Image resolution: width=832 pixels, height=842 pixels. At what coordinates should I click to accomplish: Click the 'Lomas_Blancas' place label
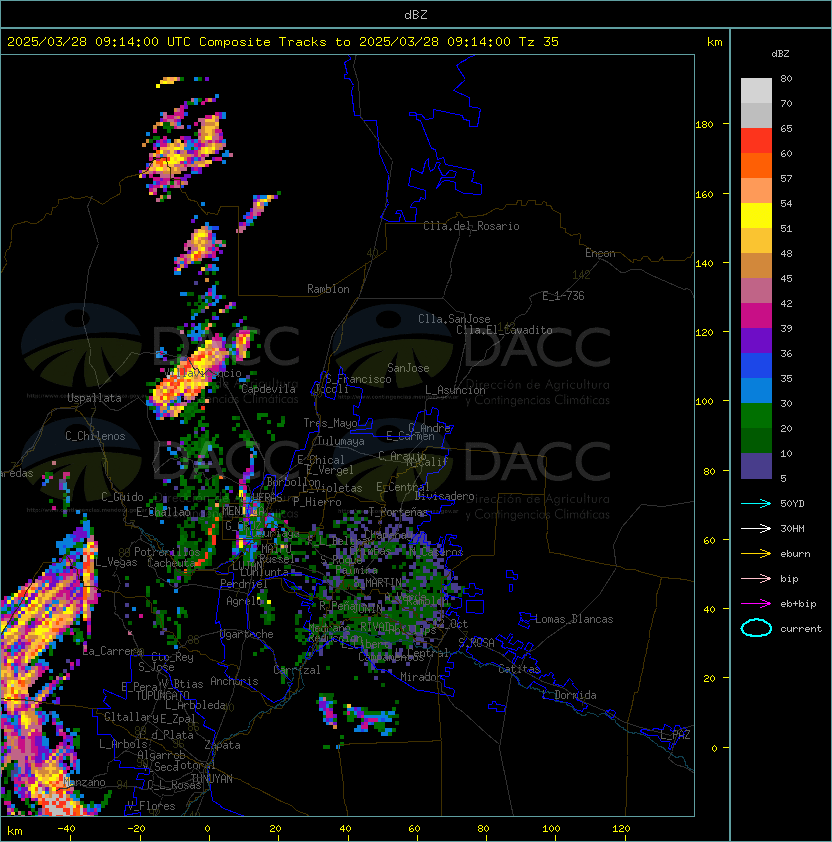click(x=574, y=619)
